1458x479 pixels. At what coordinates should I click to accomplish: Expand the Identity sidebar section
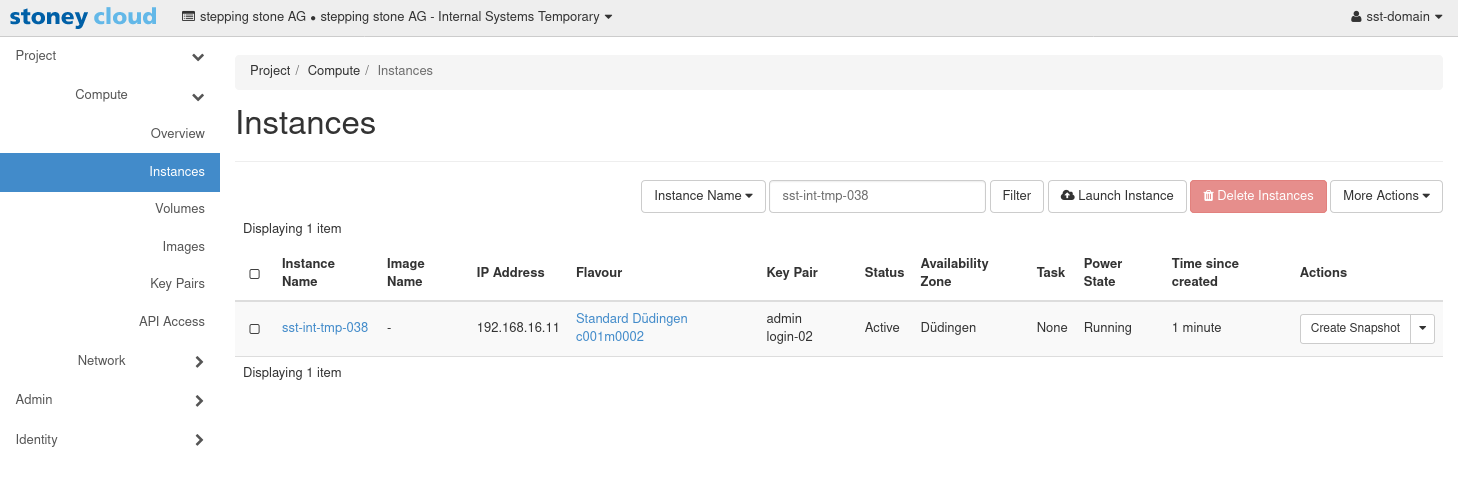pyautogui.click(x=198, y=440)
